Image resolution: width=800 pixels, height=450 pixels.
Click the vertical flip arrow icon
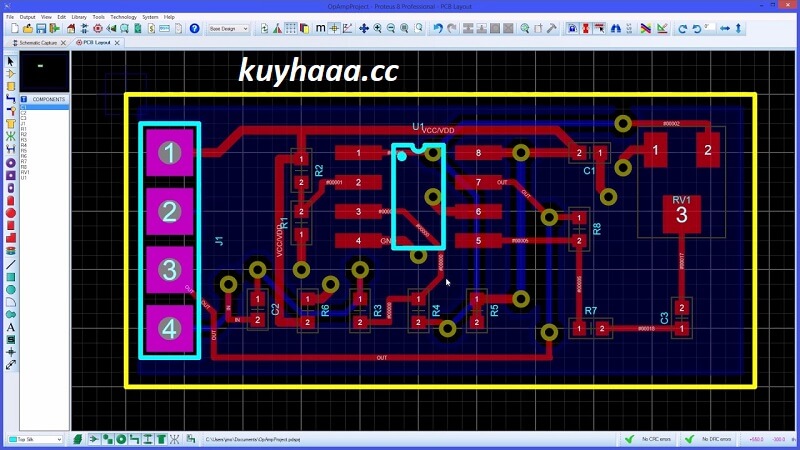tap(738, 29)
